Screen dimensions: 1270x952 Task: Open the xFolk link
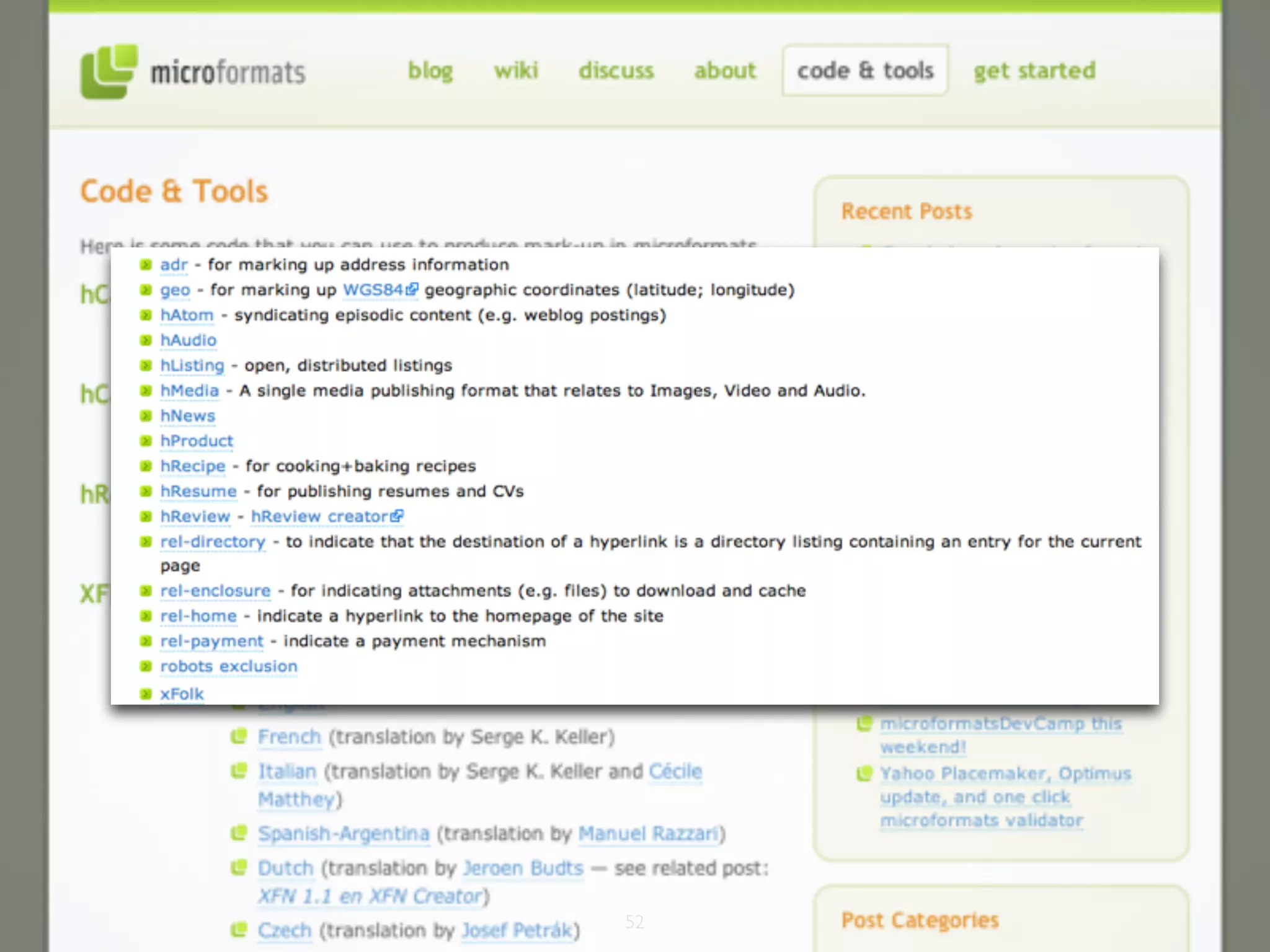(x=182, y=694)
